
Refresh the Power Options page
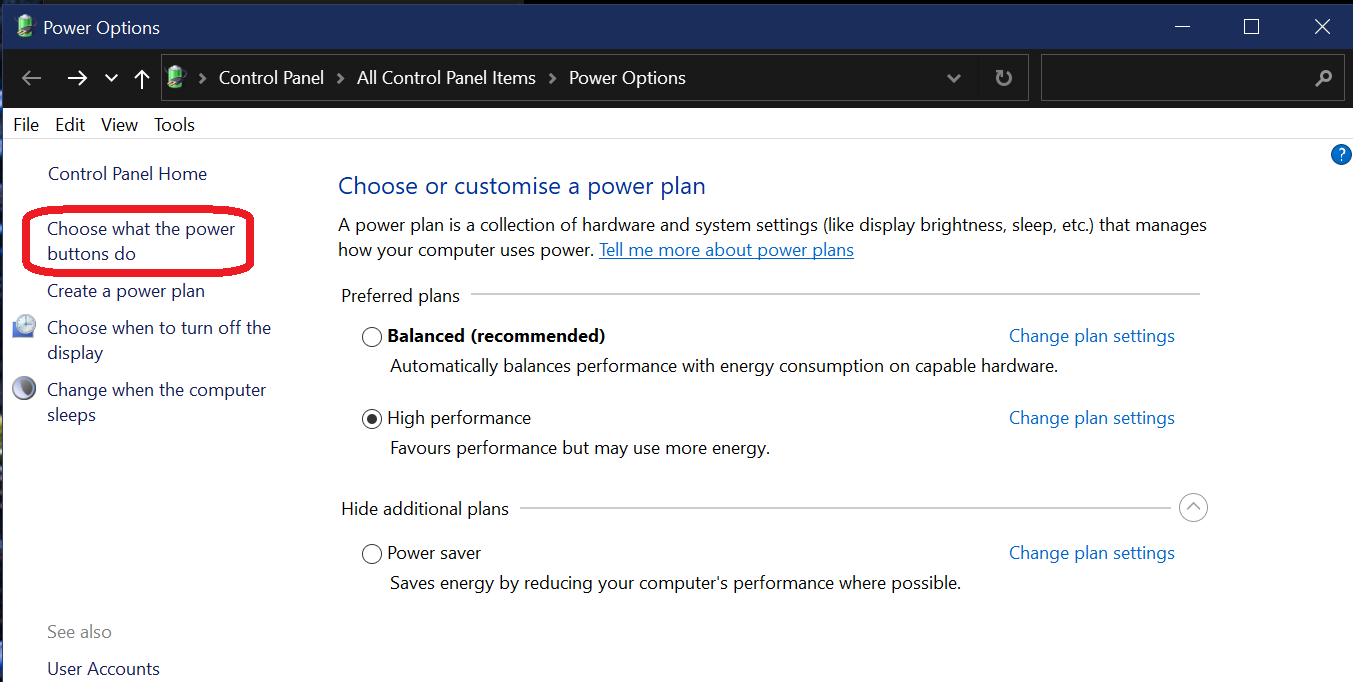[1003, 78]
